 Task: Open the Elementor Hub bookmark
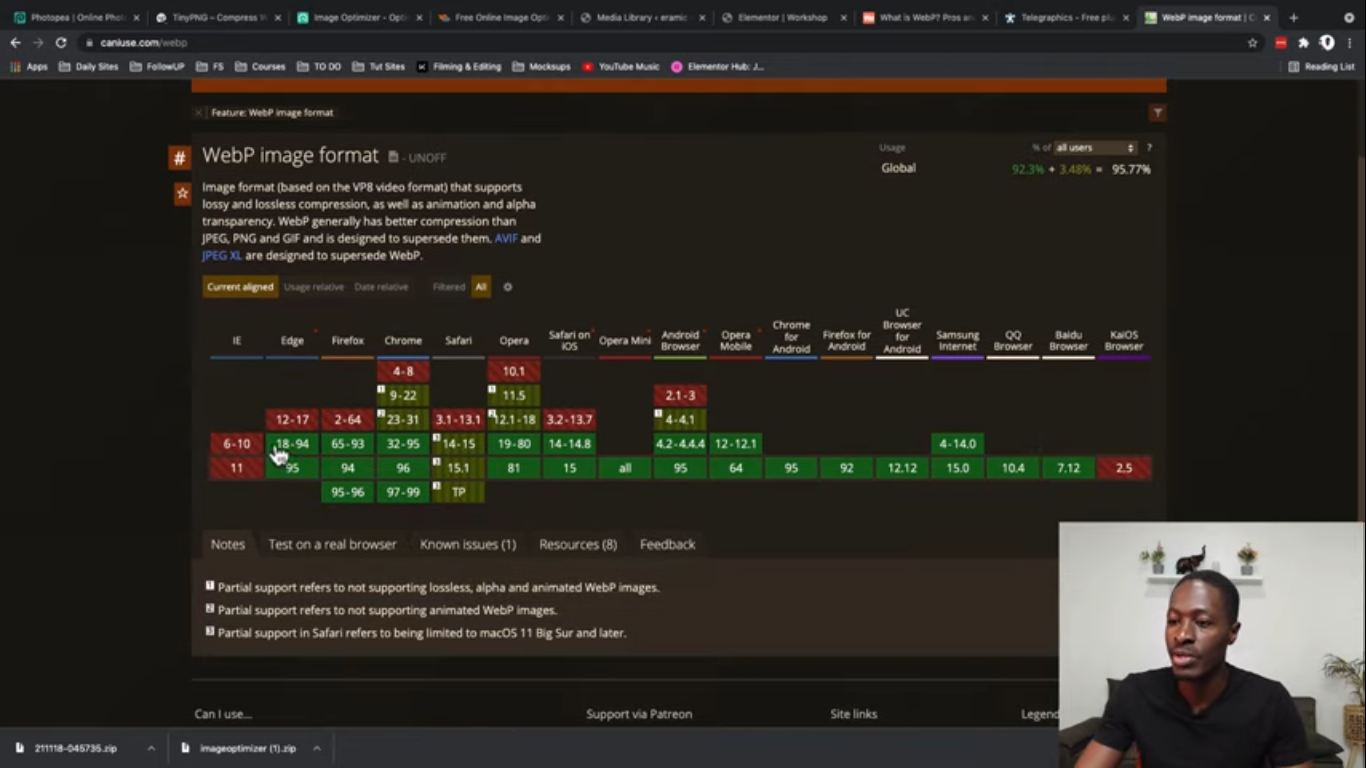[x=717, y=67]
